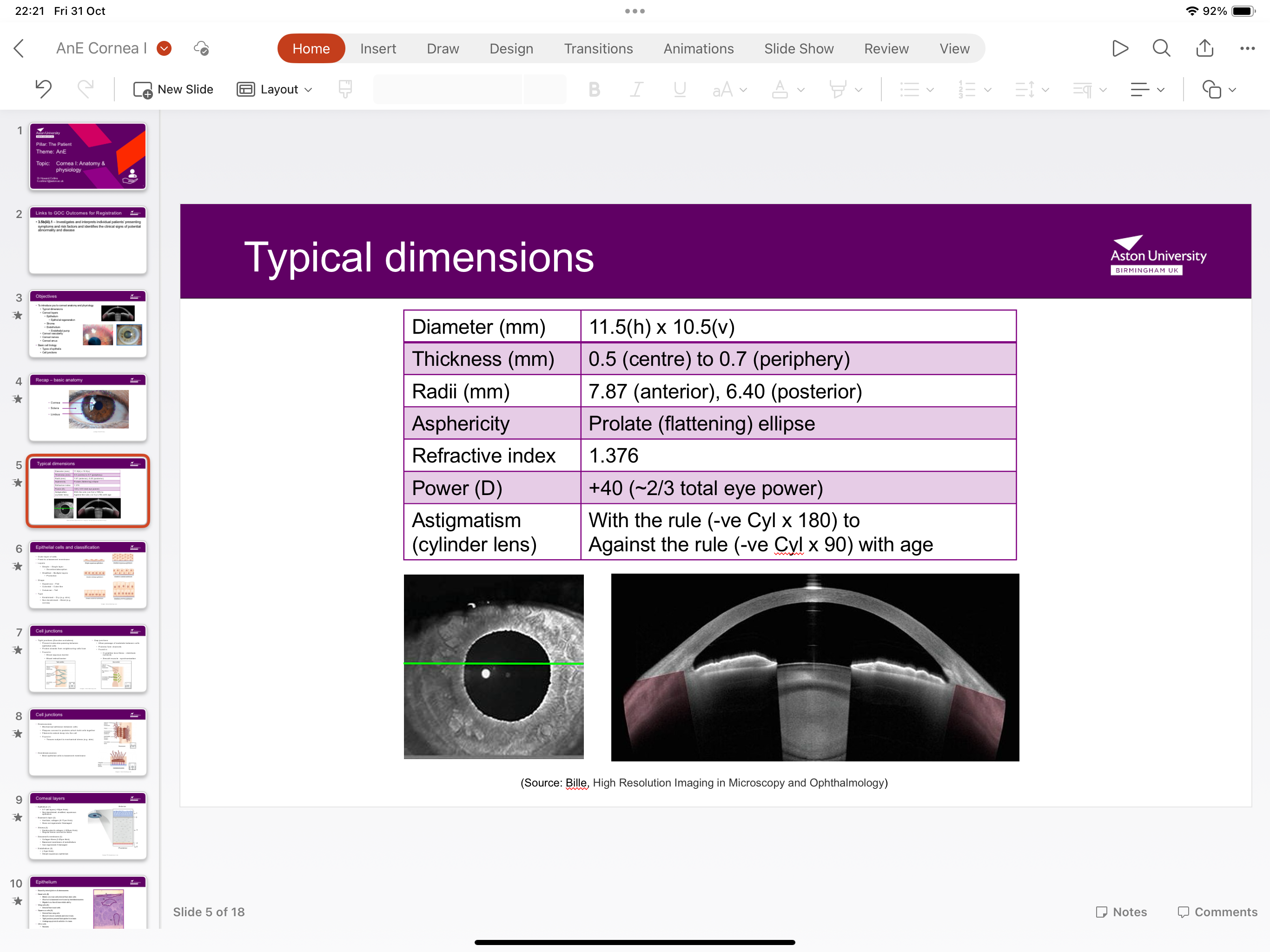
Task: Tap the Share upload icon
Action: tap(1204, 48)
